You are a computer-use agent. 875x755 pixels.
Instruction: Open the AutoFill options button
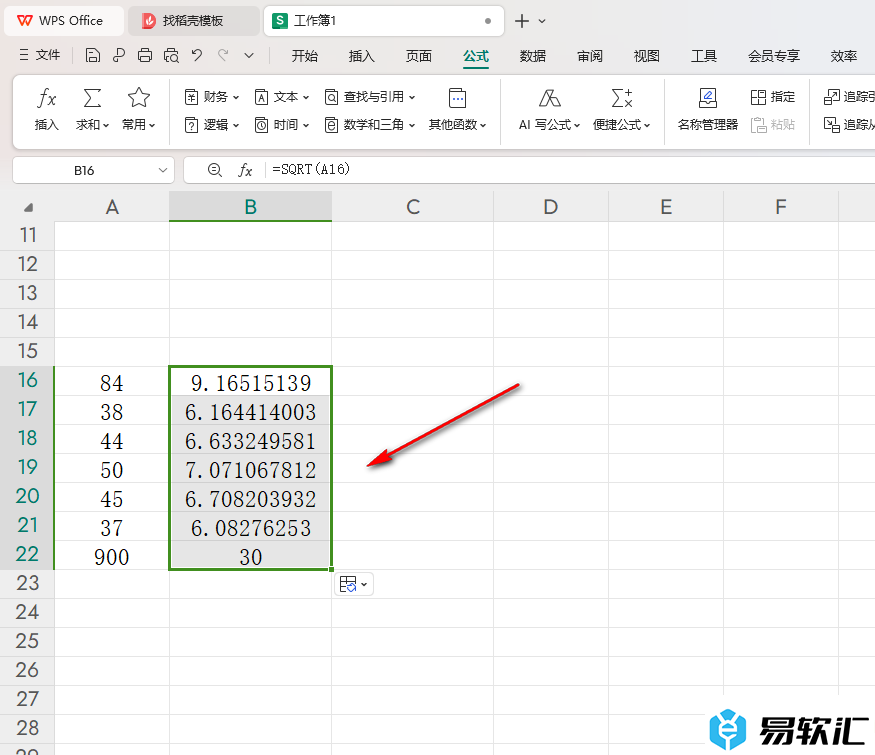click(354, 584)
